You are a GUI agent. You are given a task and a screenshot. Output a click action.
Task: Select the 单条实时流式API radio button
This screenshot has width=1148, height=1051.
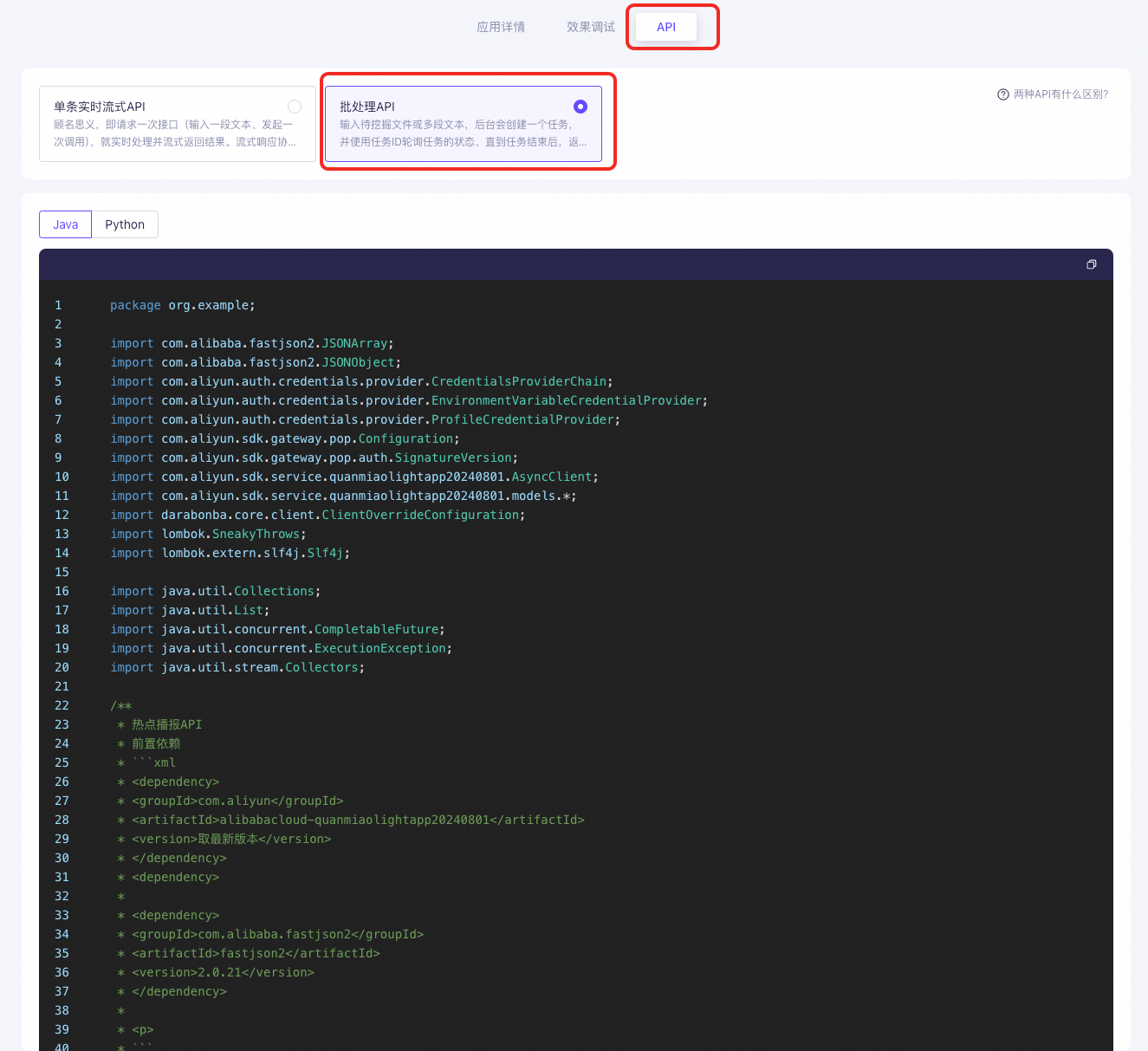click(295, 107)
